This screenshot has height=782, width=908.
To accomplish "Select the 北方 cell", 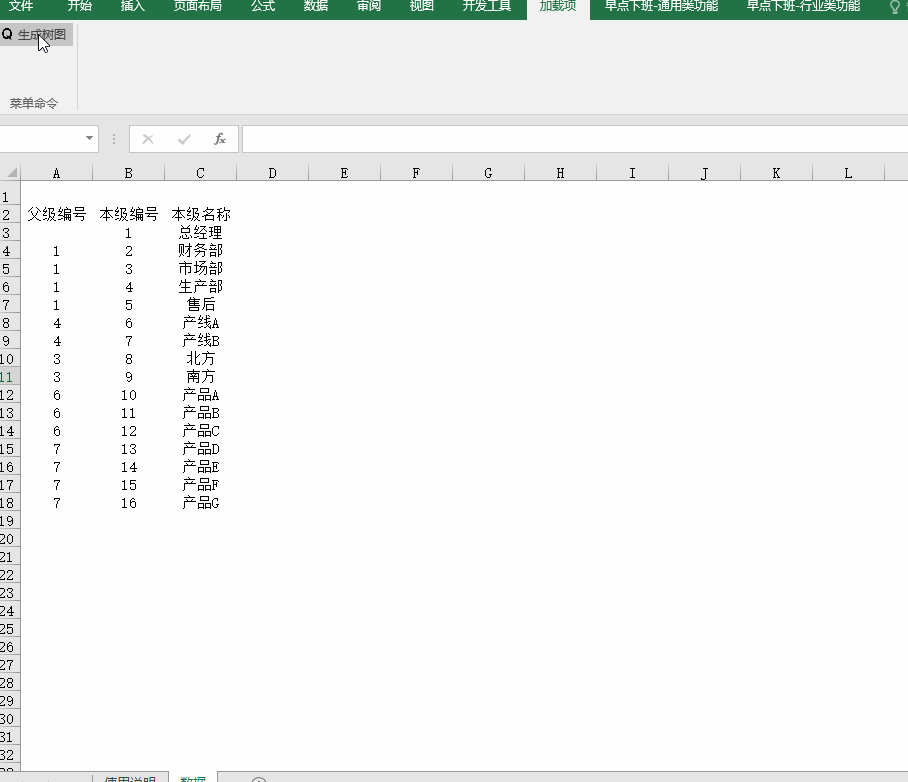I will tap(200, 359).
